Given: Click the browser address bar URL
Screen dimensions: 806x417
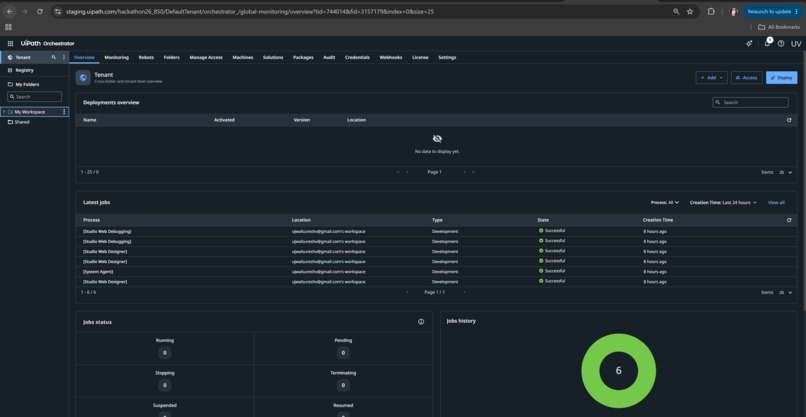Looking at the screenshot, I should (250, 11).
